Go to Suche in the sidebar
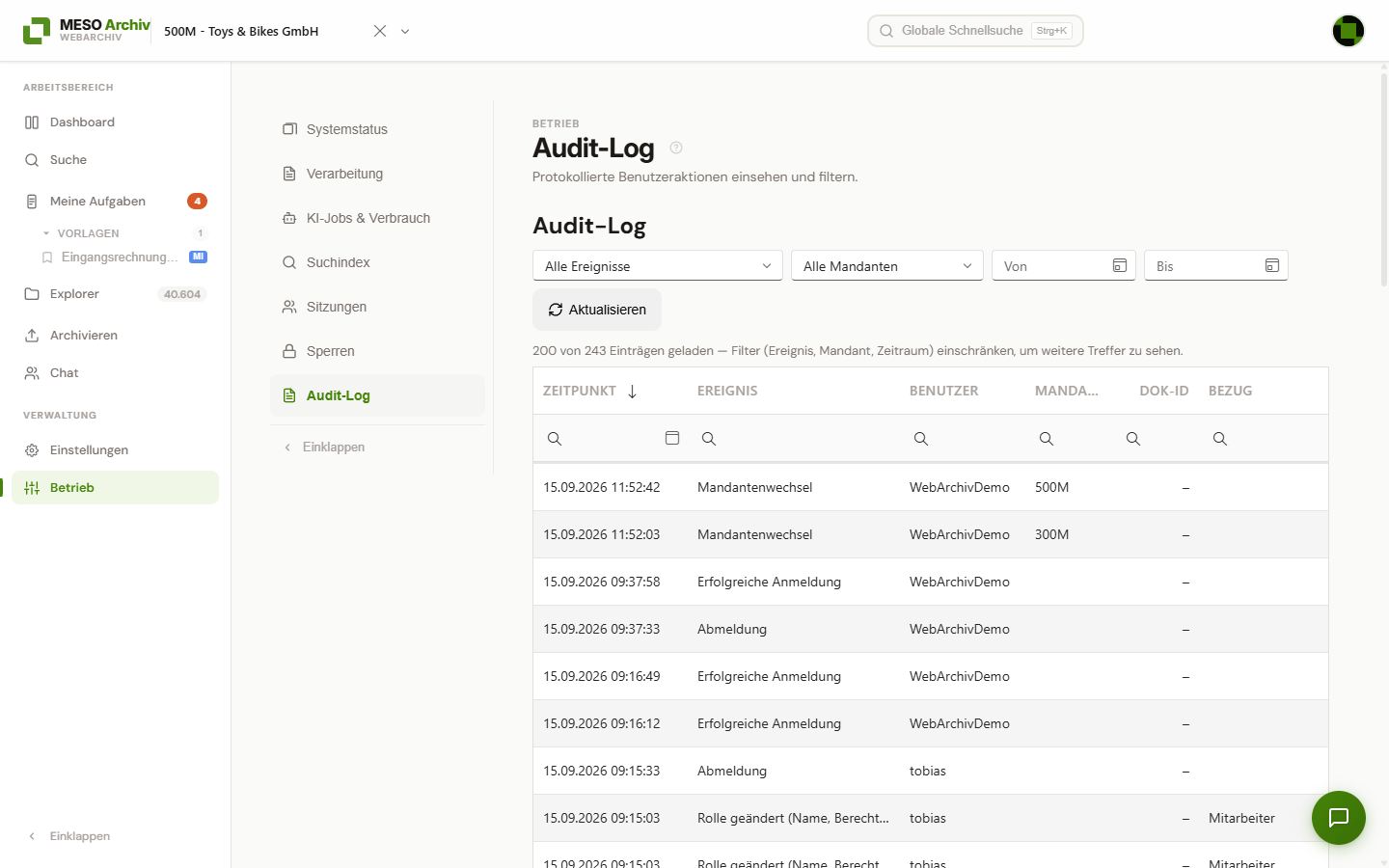 [116, 160]
